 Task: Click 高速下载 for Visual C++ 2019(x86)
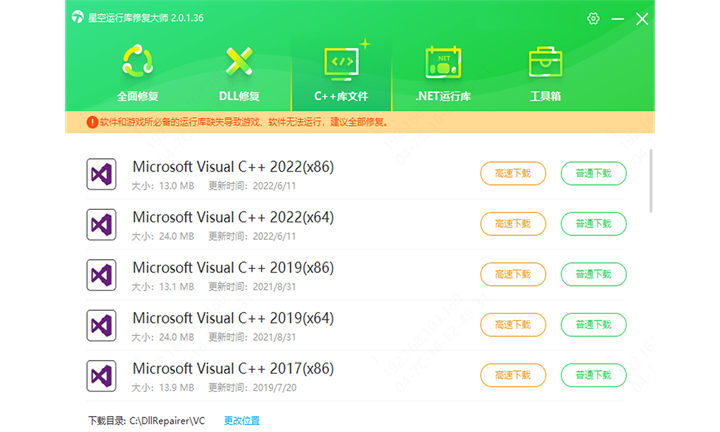(x=513, y=275)
